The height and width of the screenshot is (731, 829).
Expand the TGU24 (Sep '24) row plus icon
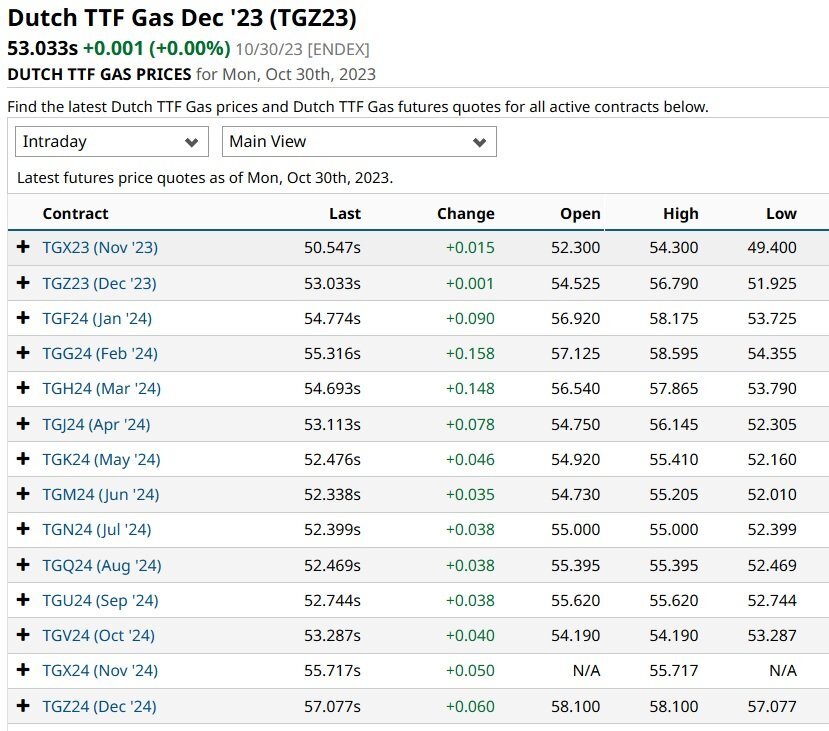23,599
